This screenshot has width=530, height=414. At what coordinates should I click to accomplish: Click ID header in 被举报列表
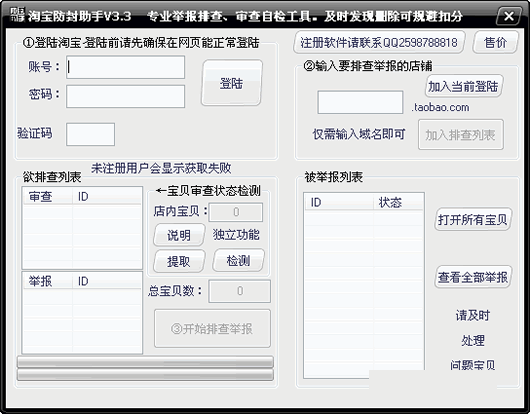(339, 202)
